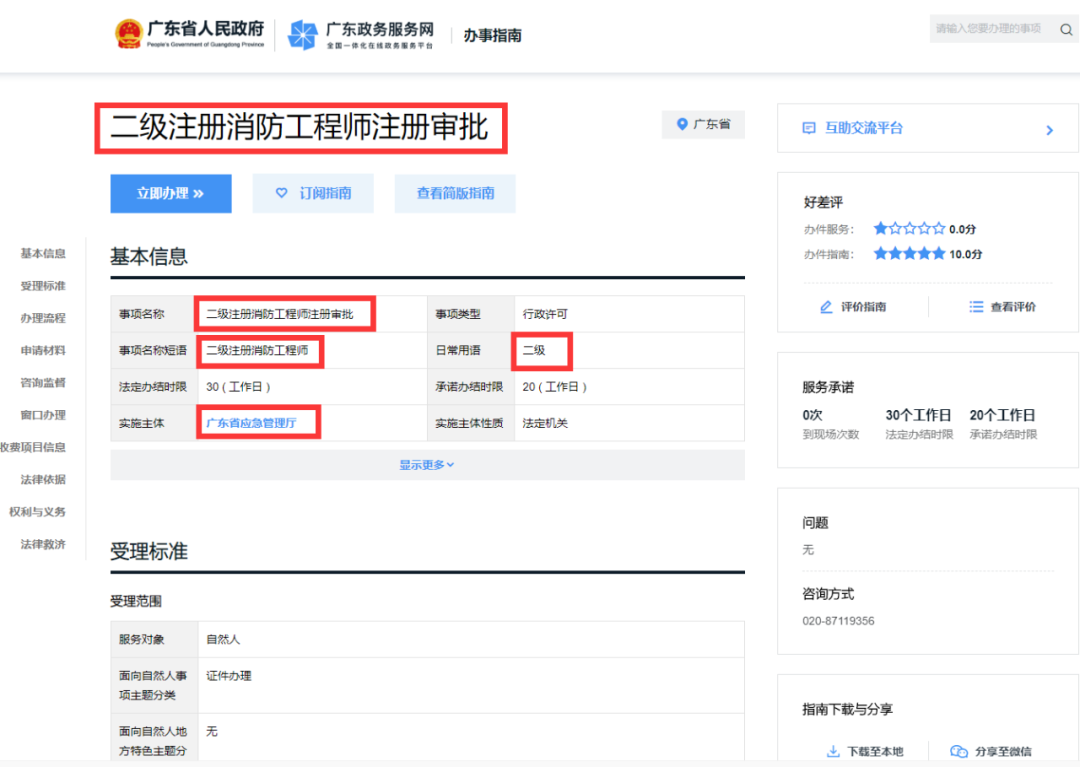
Task: Click the search magnifier icon
Action: click(1066, 29)
